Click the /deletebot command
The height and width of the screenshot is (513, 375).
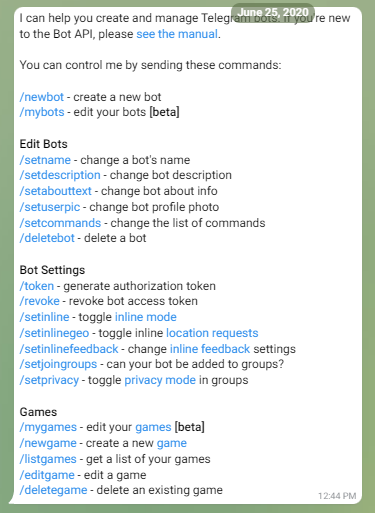click(x=47, y=238)
